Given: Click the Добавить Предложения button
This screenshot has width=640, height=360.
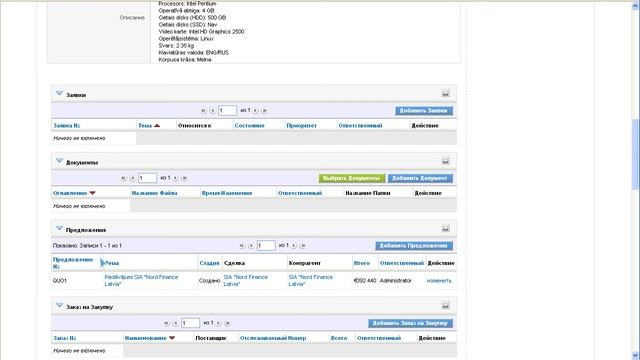Looking at the screenshot, I should pos(414,246).
